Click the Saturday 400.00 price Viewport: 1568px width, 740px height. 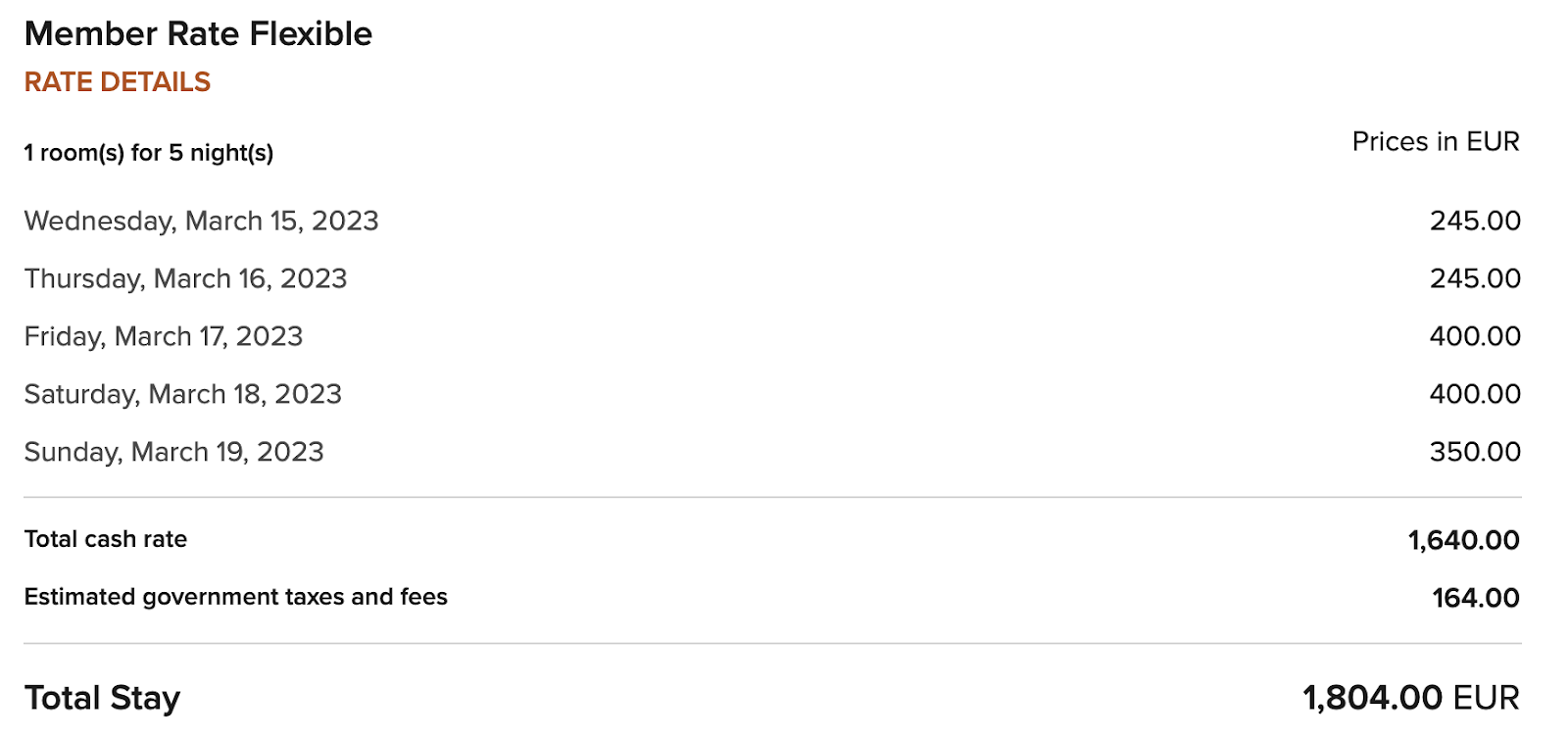pyautogui.click(x=1475, y=395)
